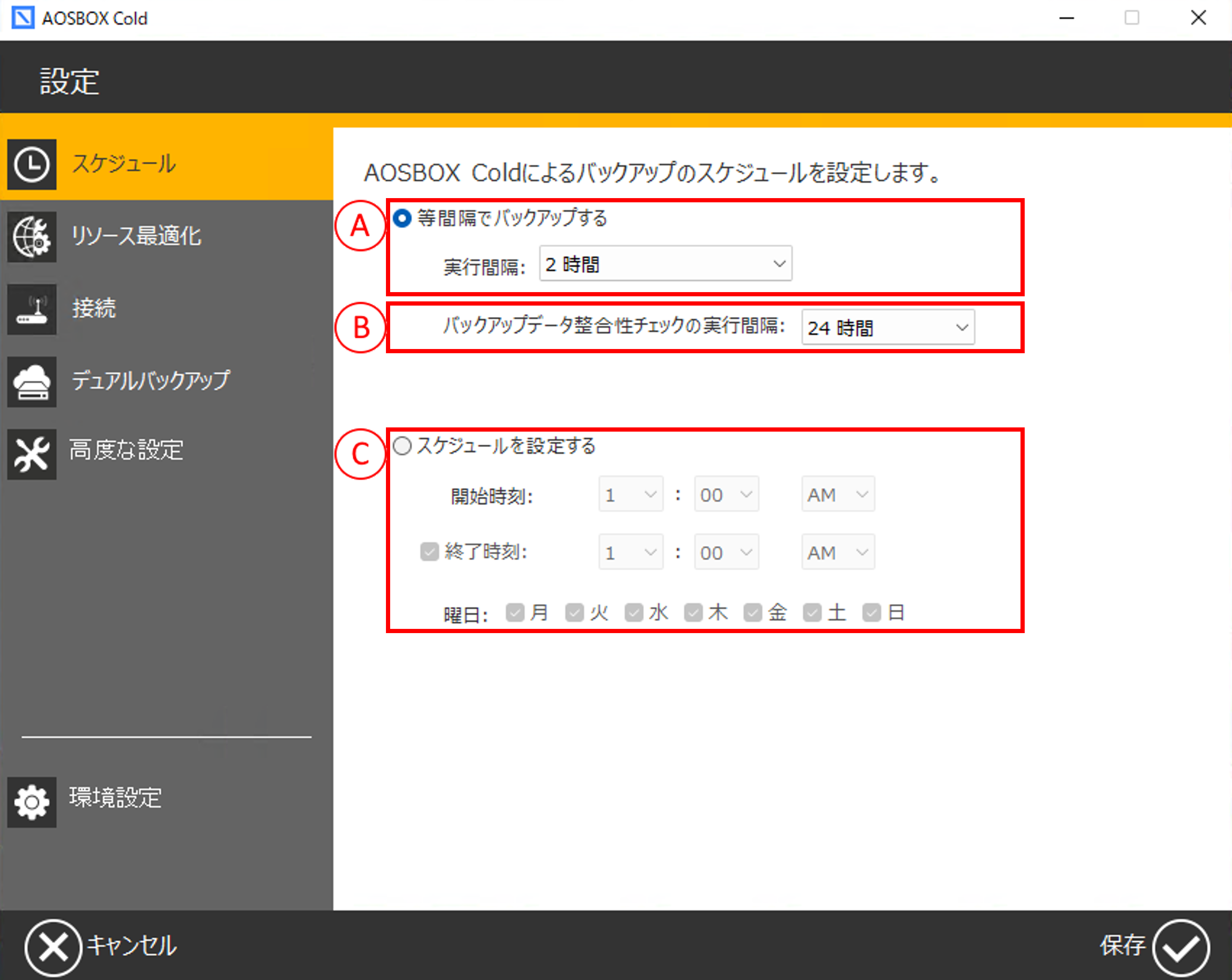Viewport: 1232px width, 980px height.
Task: Toggle the 日 weekday checkbox
Action: click(871, 613)
